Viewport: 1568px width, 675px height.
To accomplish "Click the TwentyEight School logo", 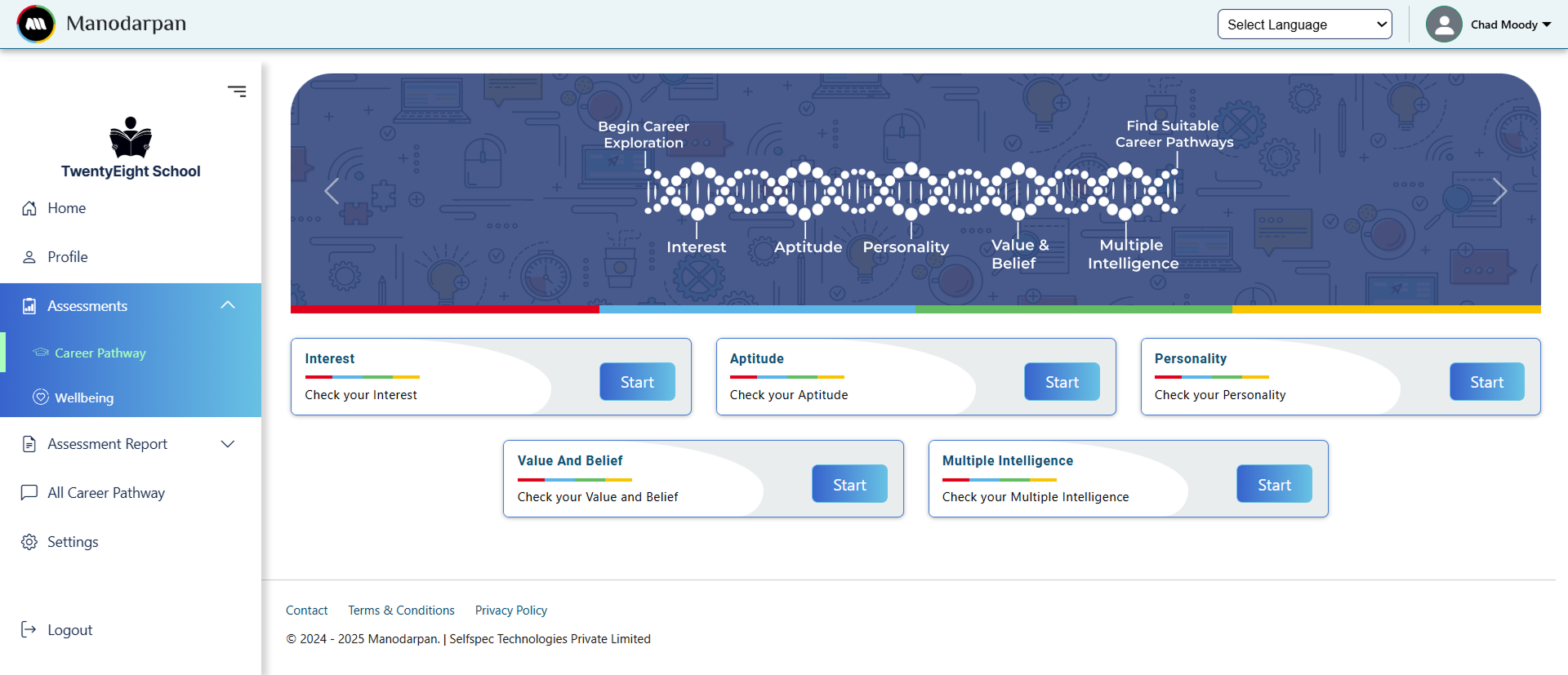I will pyautogui.click(x=131, y=138).
